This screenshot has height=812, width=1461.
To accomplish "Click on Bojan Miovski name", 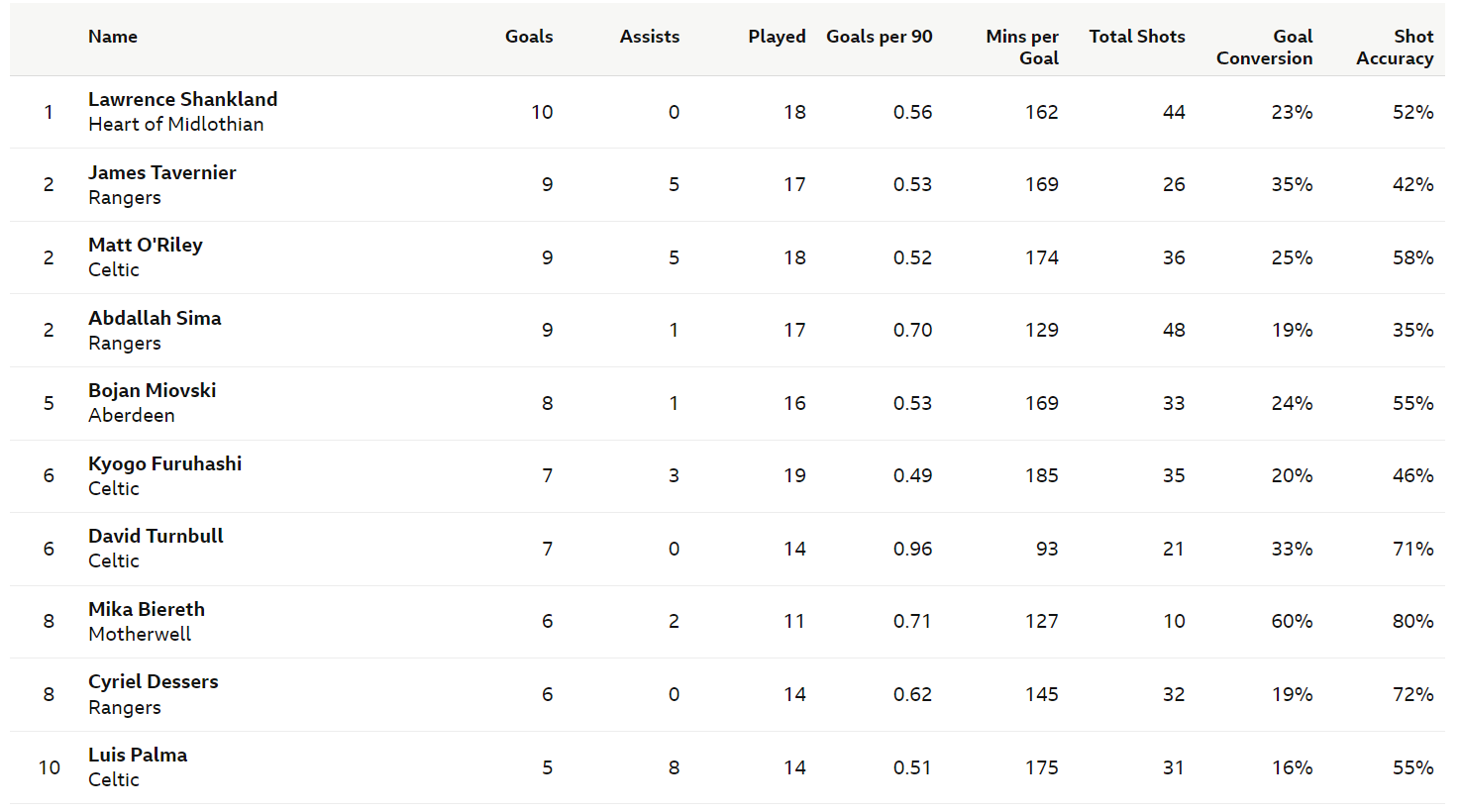I will click(153, 390).
